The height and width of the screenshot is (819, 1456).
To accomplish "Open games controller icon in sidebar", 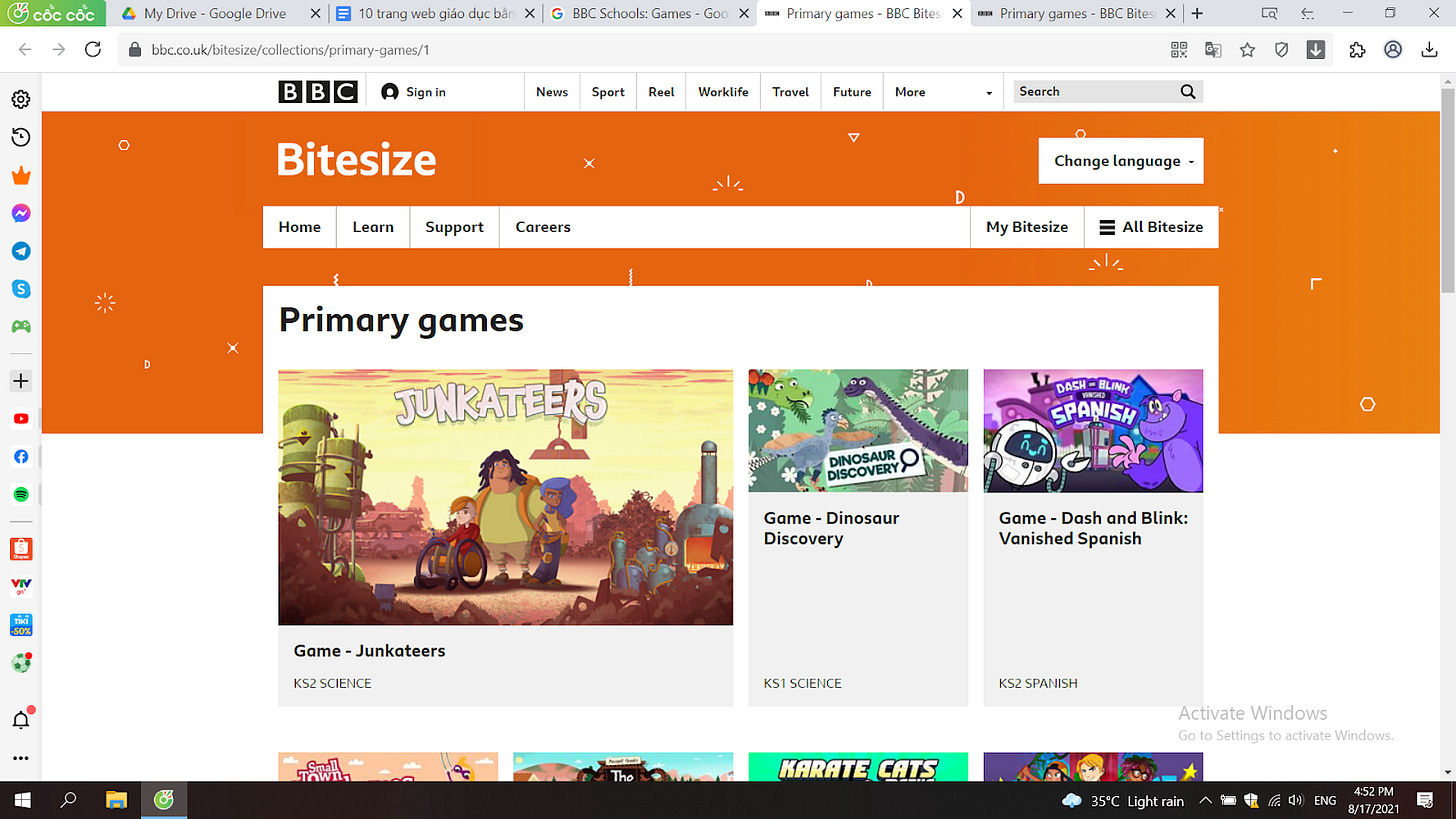I will click(x=21, y=326).
